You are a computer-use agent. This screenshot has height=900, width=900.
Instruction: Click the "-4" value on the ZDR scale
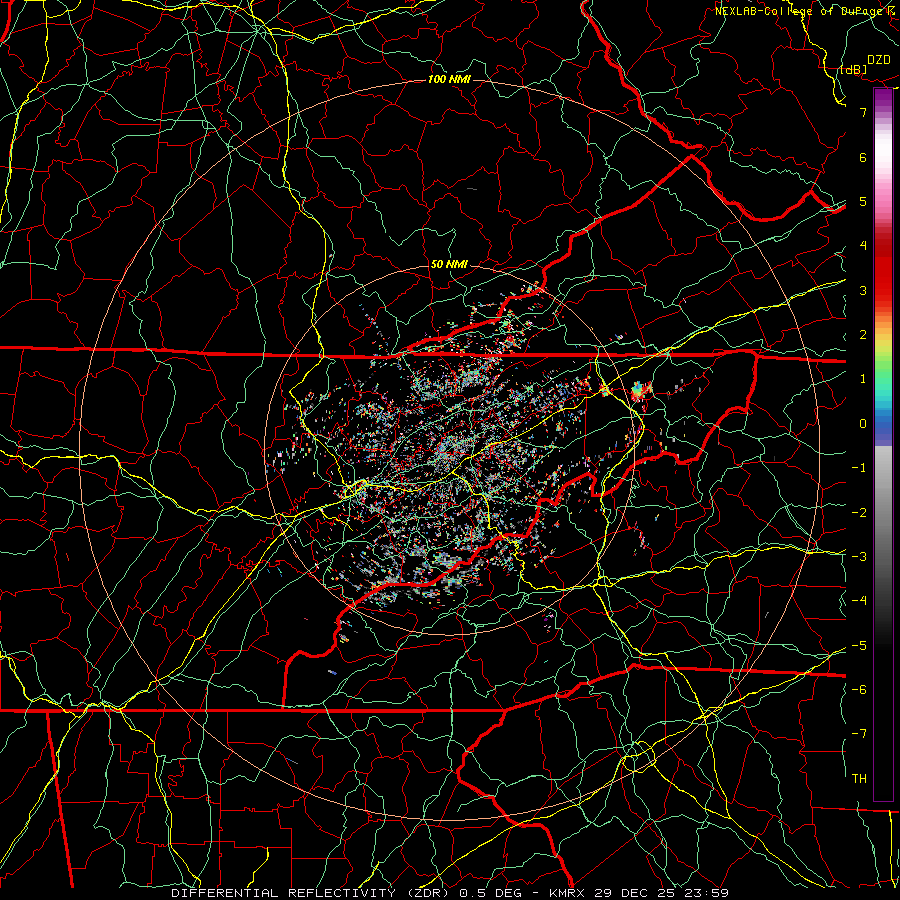[x=859, y=601]
